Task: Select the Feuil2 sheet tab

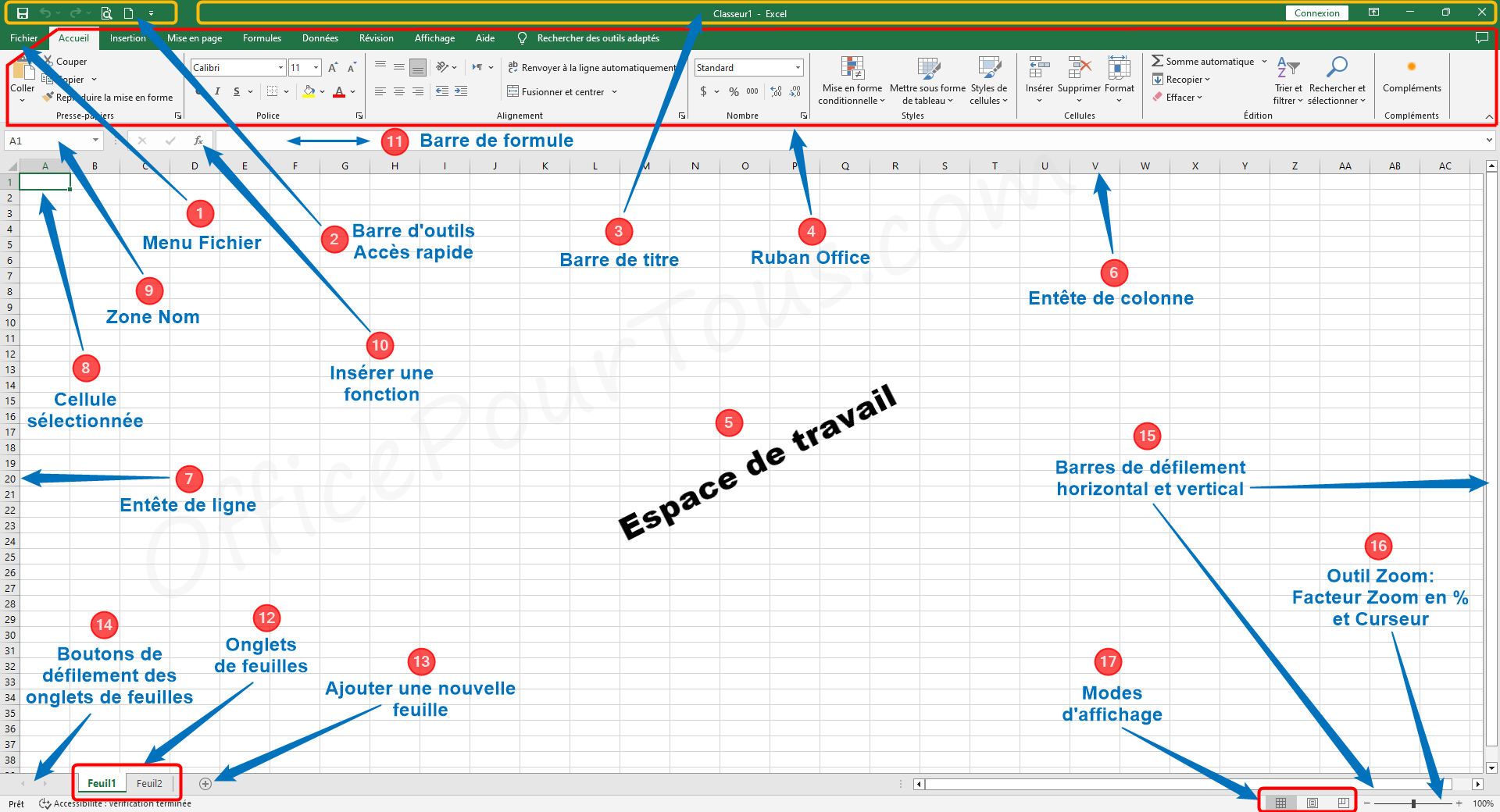Action: click(149, 783)
